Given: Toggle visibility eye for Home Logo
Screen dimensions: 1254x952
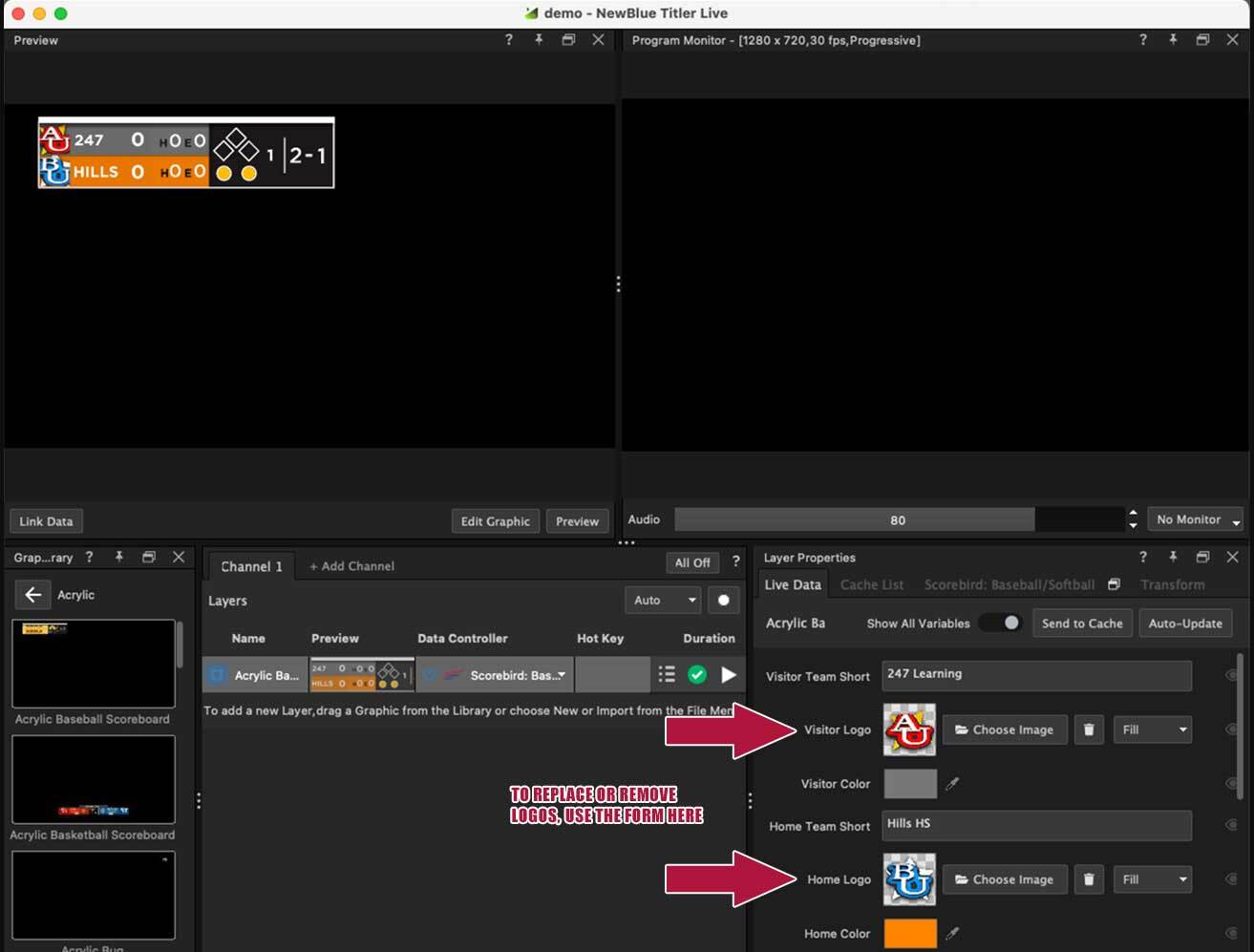Looking at the screenshot, I should pos(1232,879).
